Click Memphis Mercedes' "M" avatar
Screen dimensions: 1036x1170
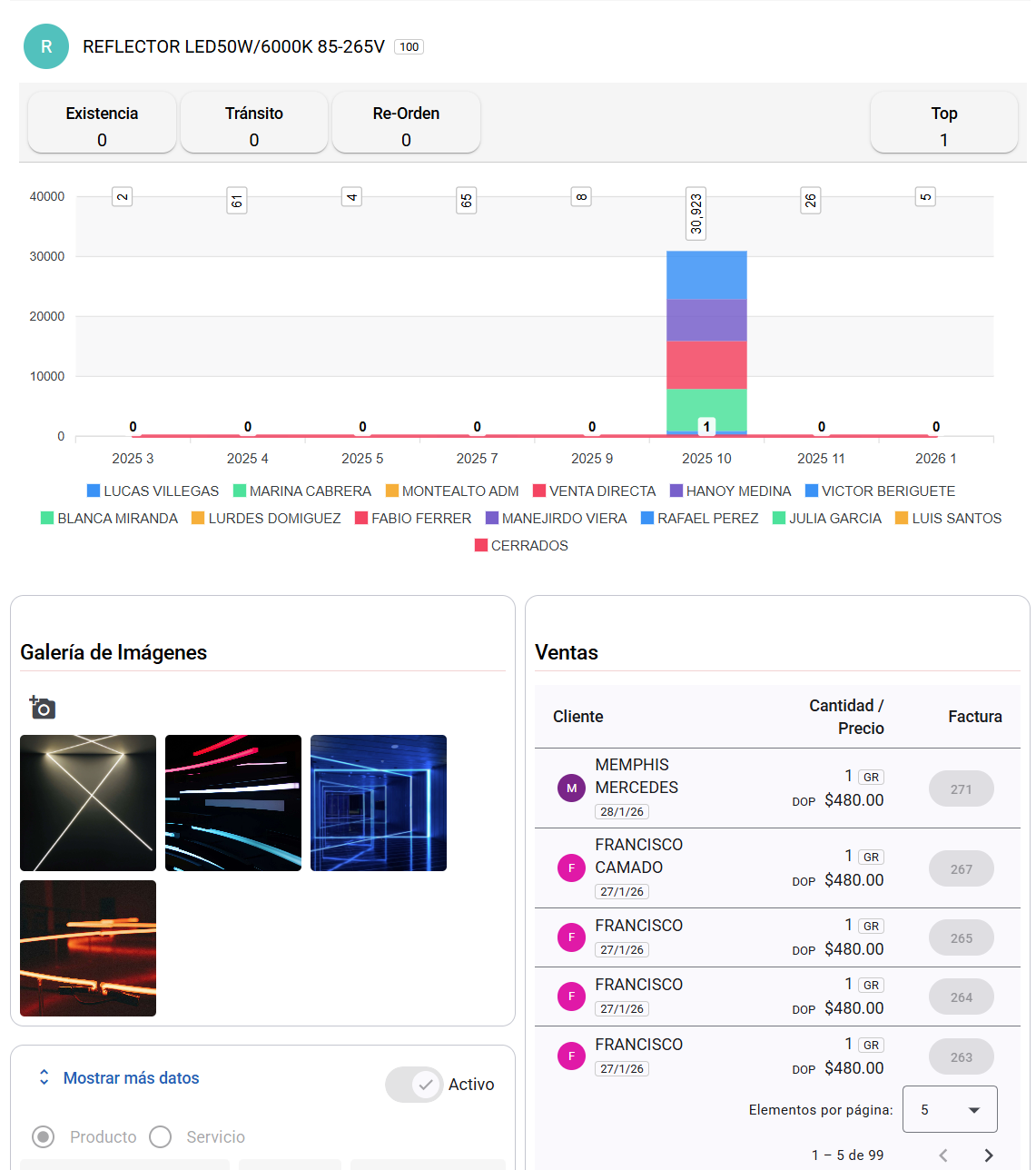click(571, 788)
